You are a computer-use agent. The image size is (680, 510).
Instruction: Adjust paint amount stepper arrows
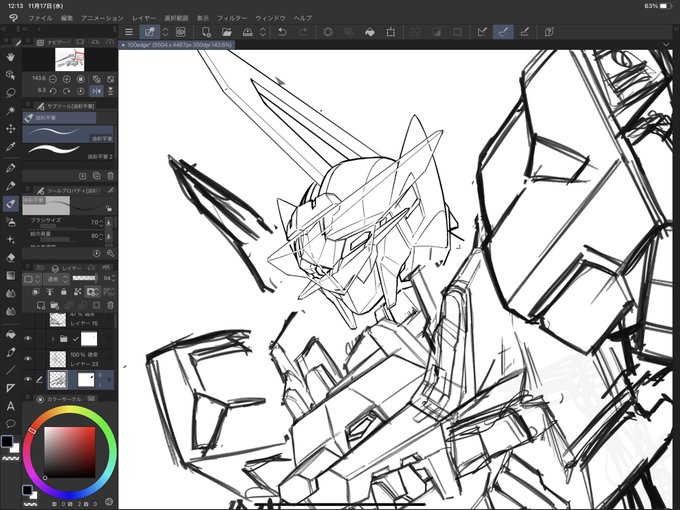pos(101,236)
